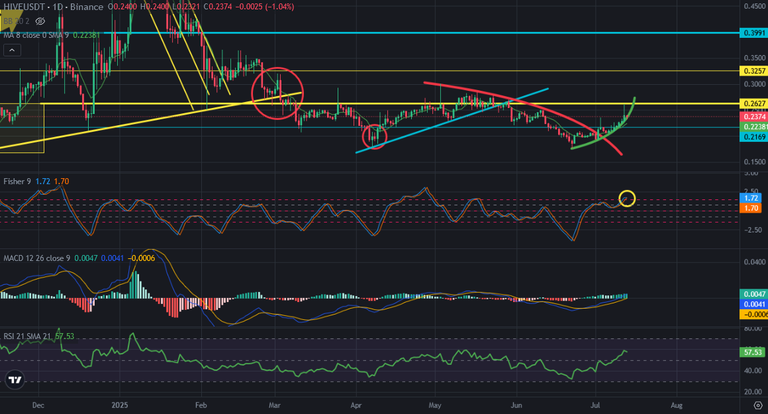The width and height of the screenshot is (768, 414).
Task: Click the -0.0025 (-1.04%) change value
Action: 264,7
